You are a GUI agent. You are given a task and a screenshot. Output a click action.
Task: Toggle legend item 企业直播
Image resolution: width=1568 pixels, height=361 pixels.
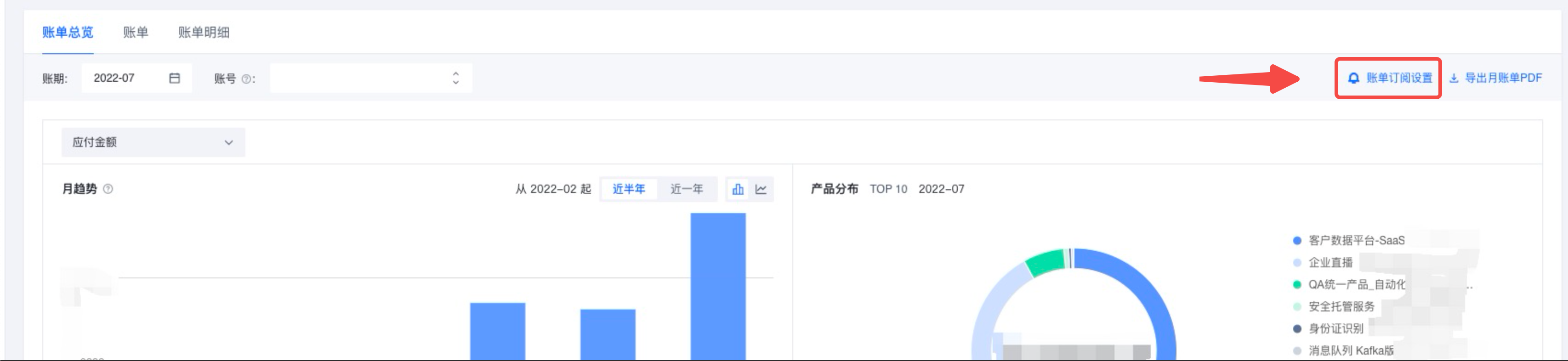tap(1323, 262)
